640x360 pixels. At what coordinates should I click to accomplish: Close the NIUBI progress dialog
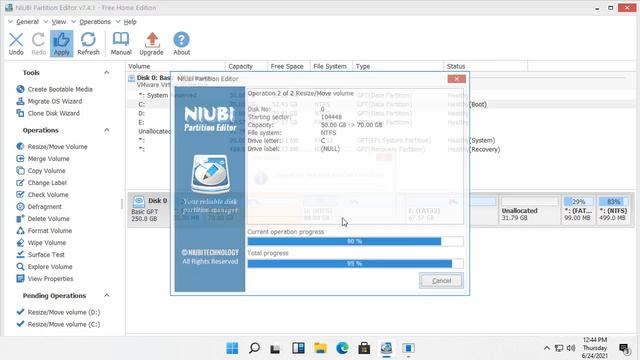[456, 79]
